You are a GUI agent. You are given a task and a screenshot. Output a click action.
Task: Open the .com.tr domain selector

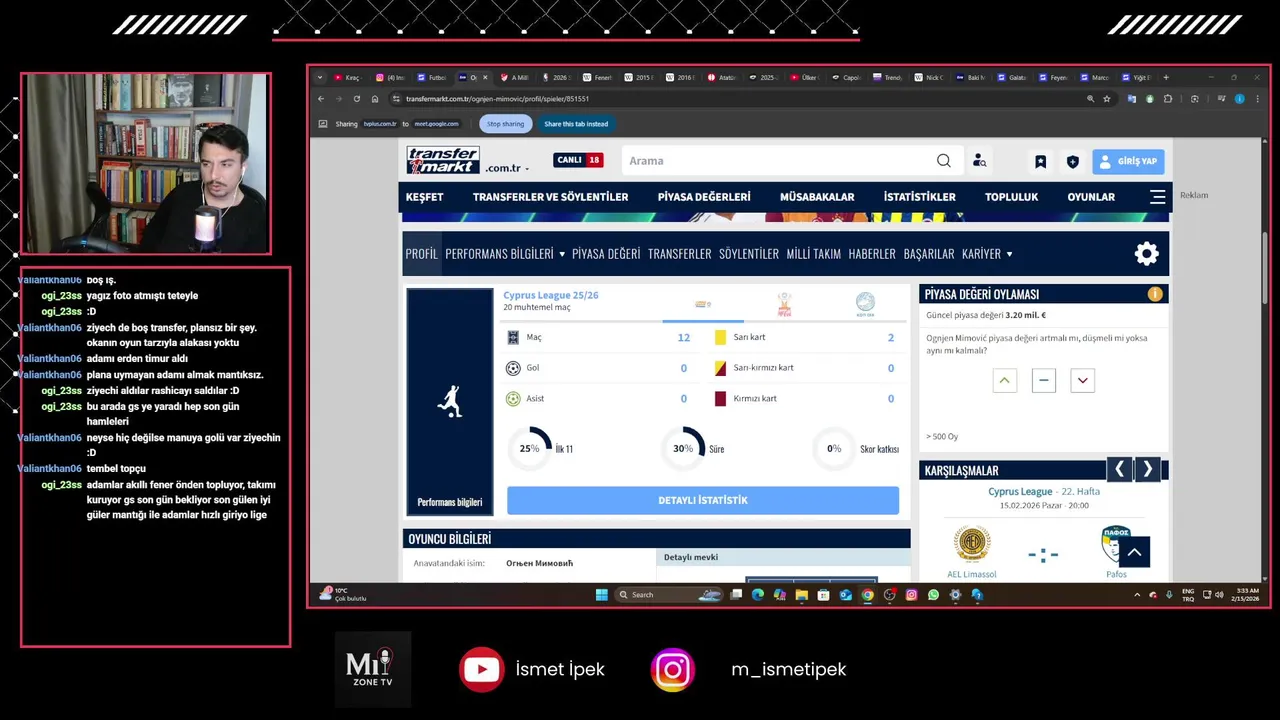pyautogui.click(x=508, y=168)
